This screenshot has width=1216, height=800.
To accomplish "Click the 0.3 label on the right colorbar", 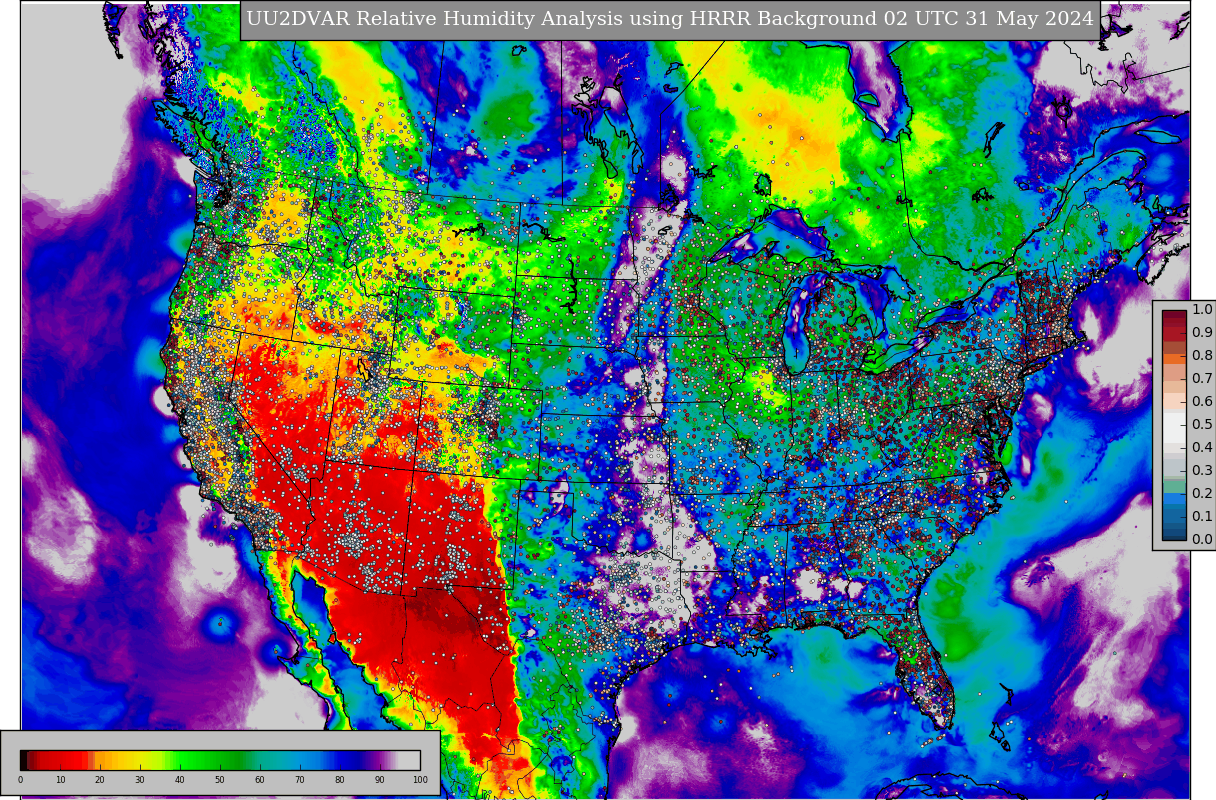I will [1202, 470].
